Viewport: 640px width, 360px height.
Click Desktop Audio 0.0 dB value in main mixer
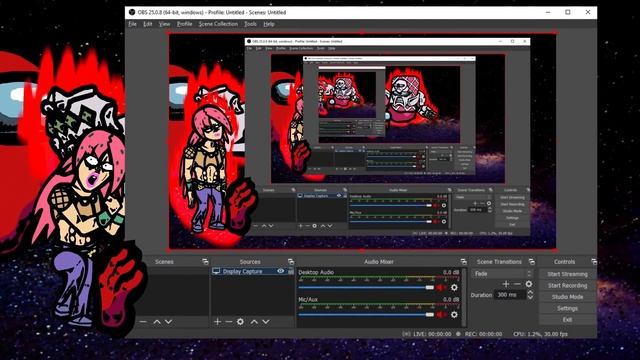click(451, 272)
